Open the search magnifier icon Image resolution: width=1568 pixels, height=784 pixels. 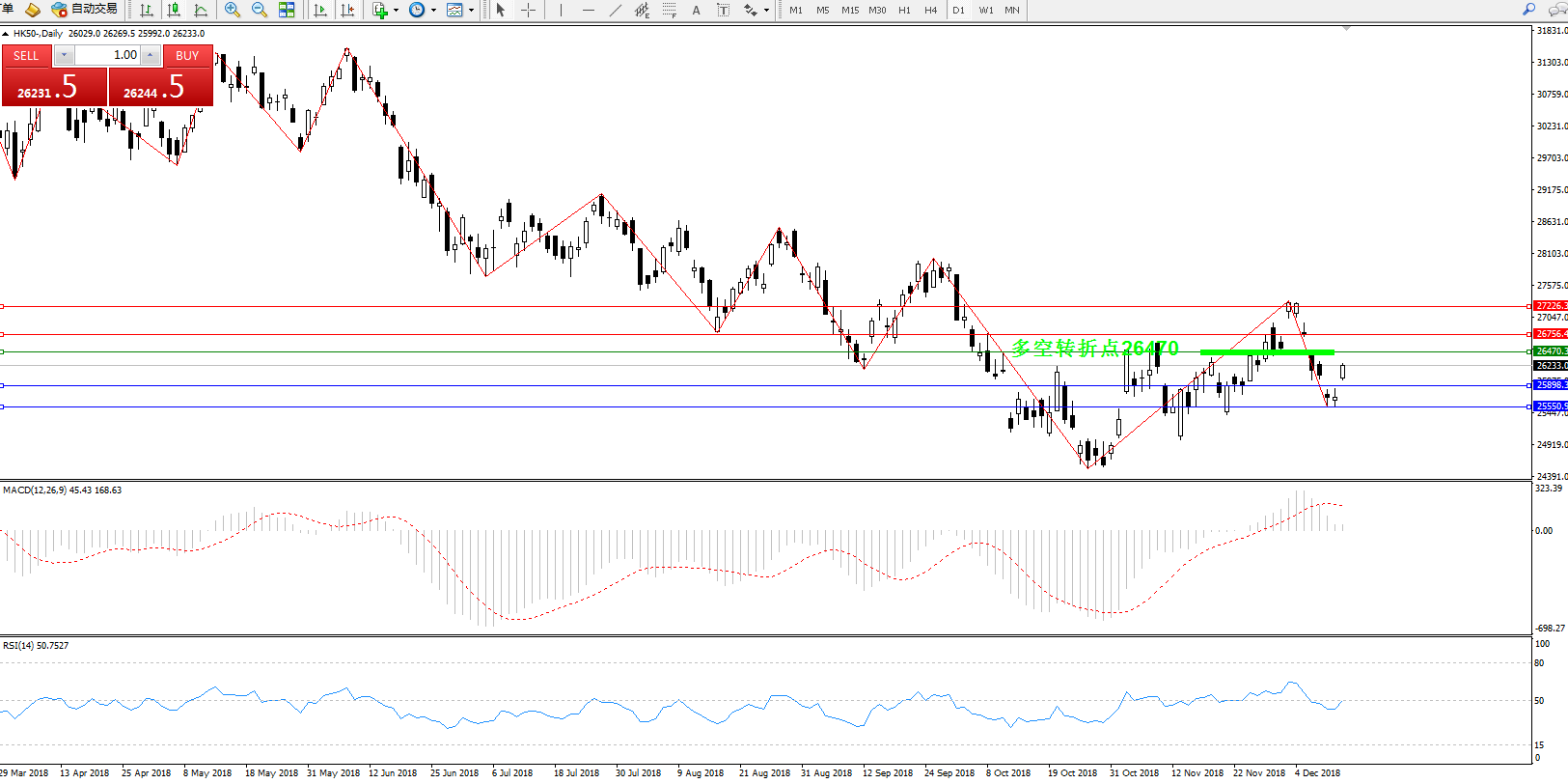pyautogui.click(x=1528, y=10)
